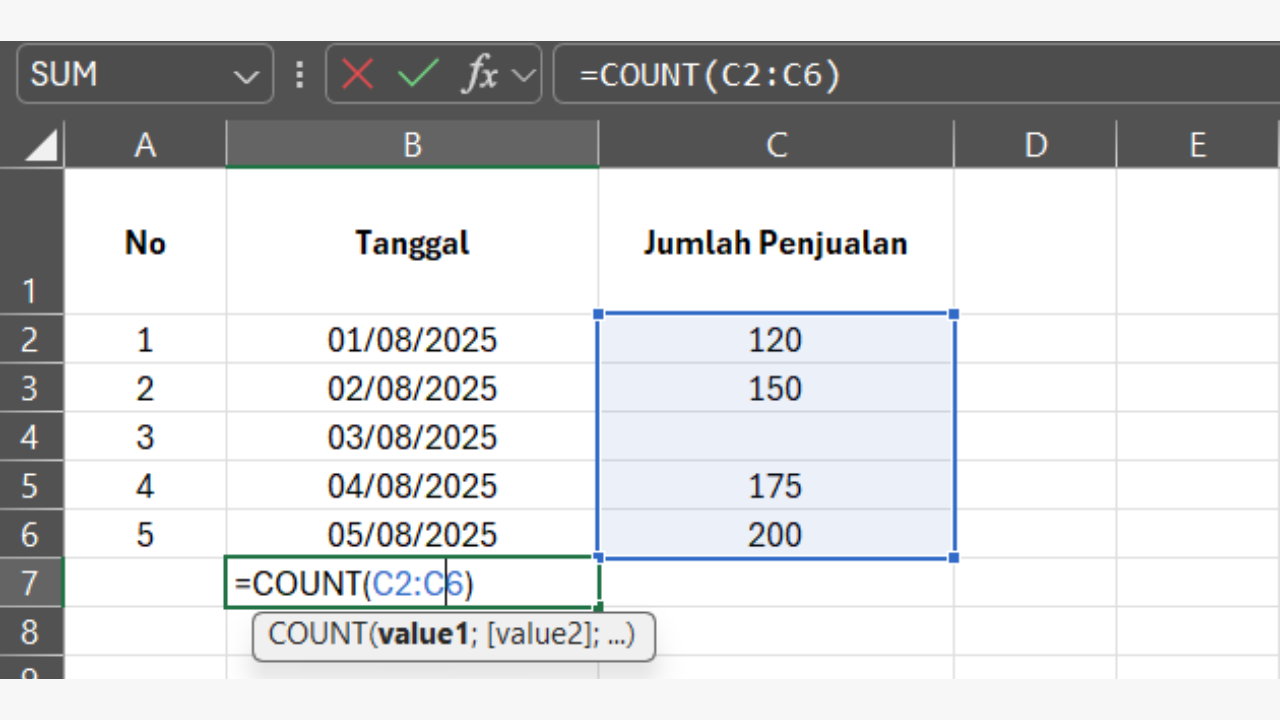Screen dimensions: 1280x720
Task: Select column E header
Action: point(1197,144)
